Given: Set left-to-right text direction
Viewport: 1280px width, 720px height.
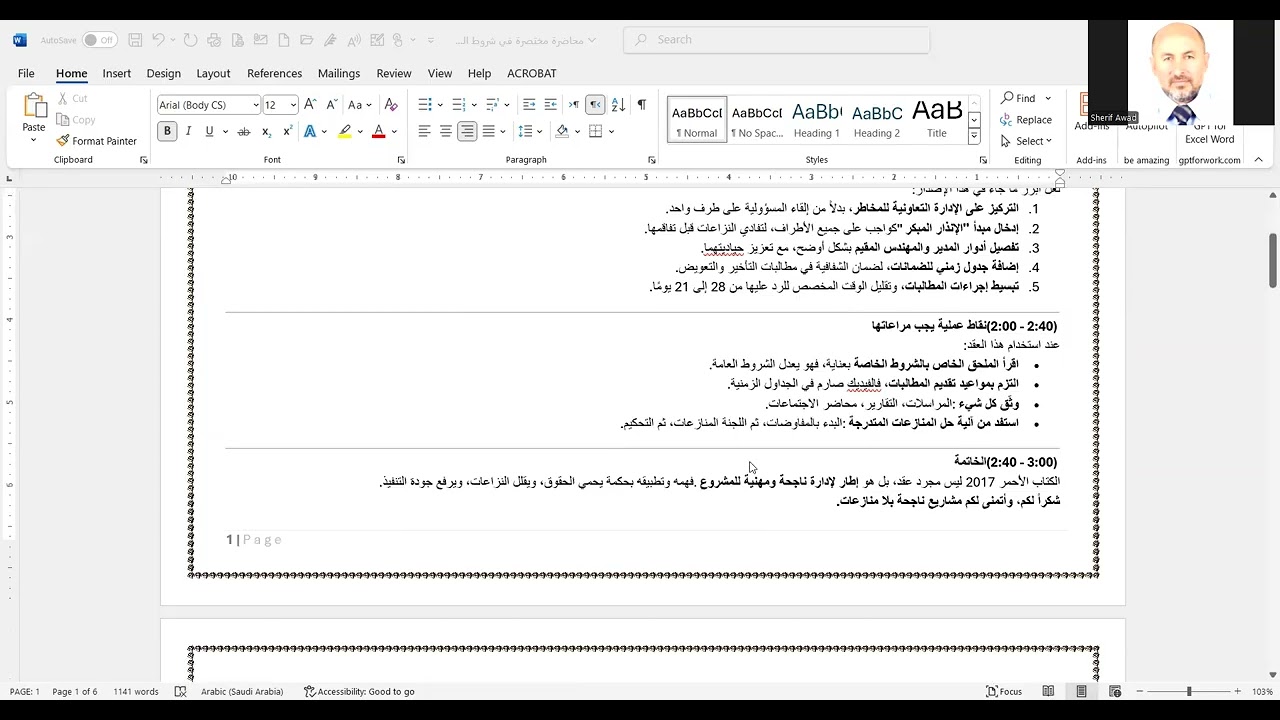Looking at the screenshot, I should [x=574, y=105].
